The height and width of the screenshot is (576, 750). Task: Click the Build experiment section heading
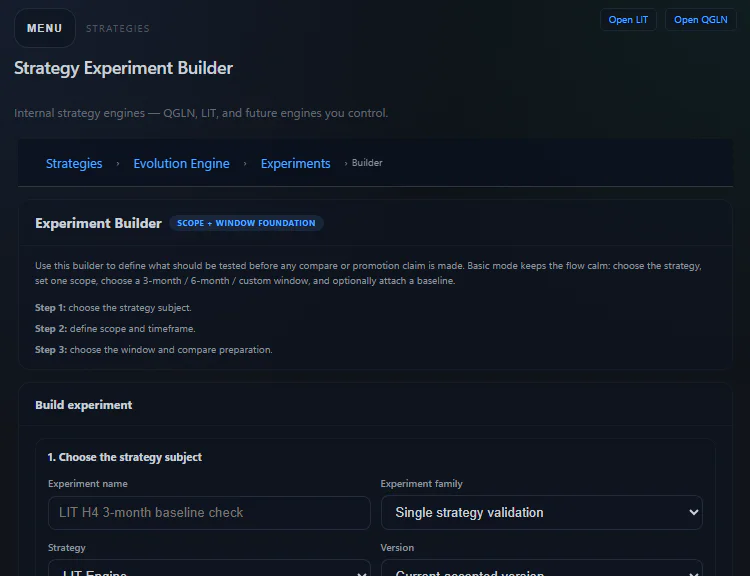click(83, 405)
